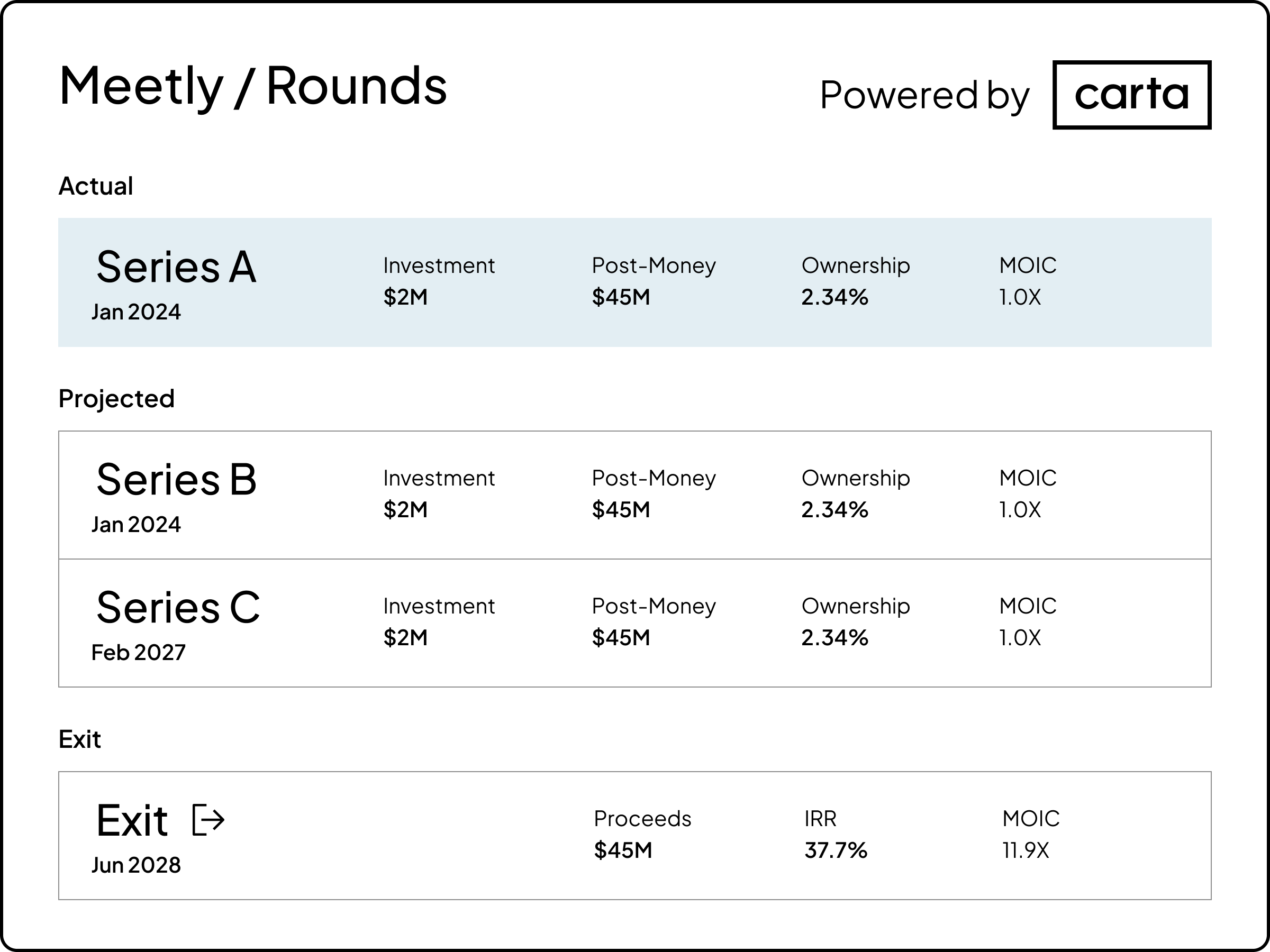Viewport: 1270px width, 952px height.
Task: Click the Powered by text
Action: pyautogui.click(x=924, y=95)
